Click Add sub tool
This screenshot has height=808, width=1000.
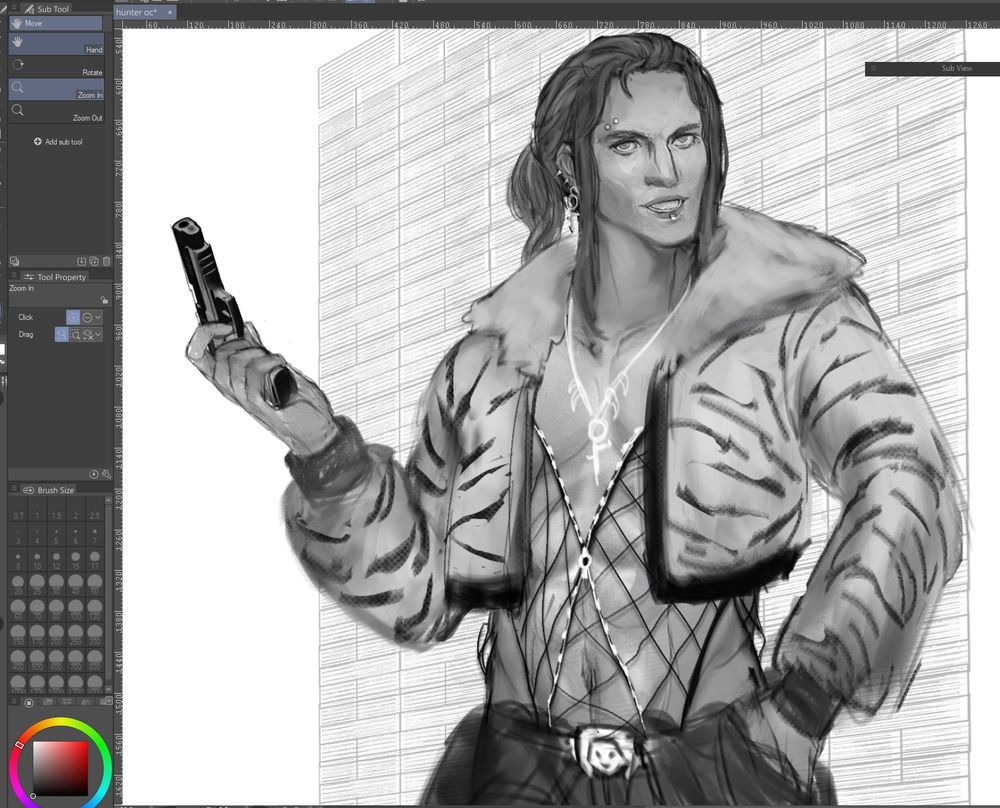click(58, 142)
